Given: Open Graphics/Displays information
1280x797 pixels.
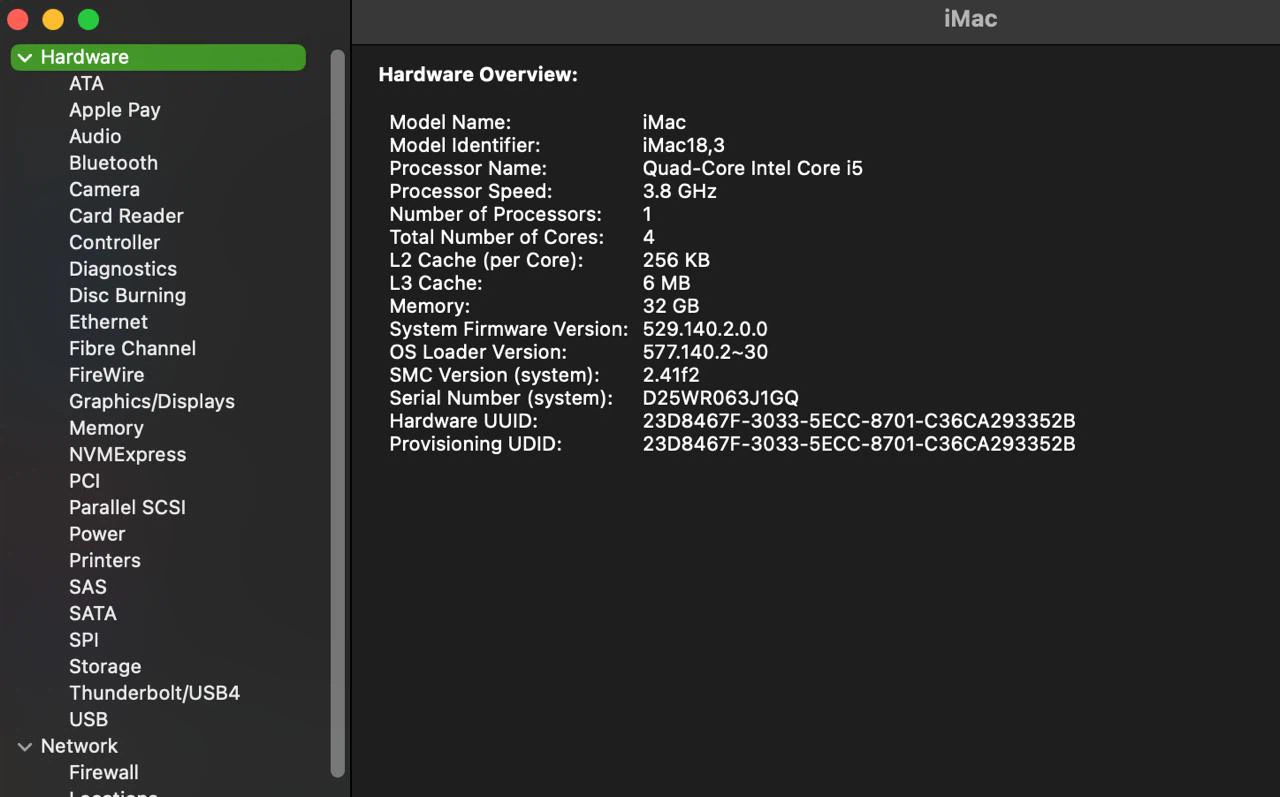Looking at the screenshot, I should 152,402.
